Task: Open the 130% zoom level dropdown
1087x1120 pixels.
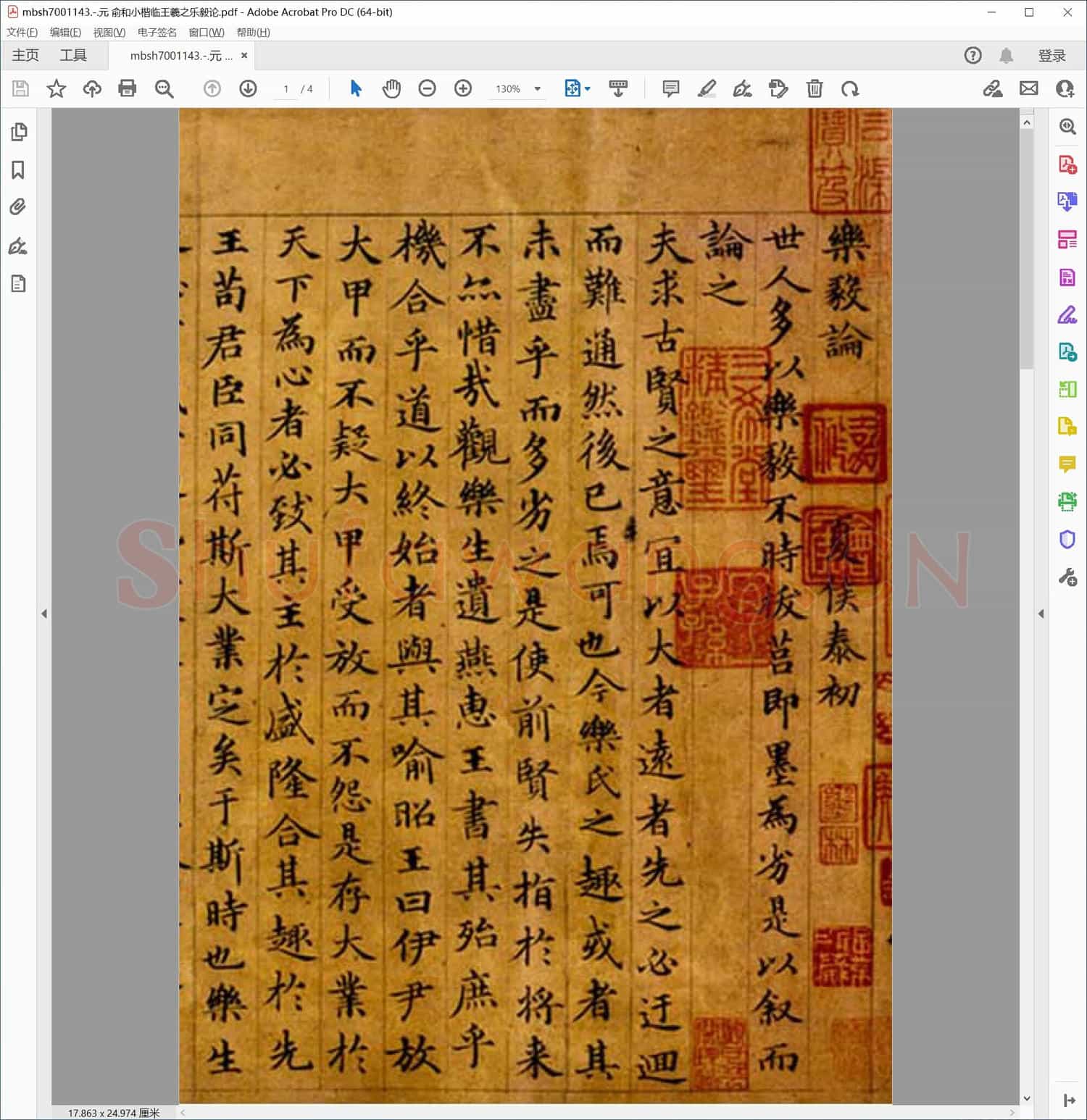Action: coord(538,88)
